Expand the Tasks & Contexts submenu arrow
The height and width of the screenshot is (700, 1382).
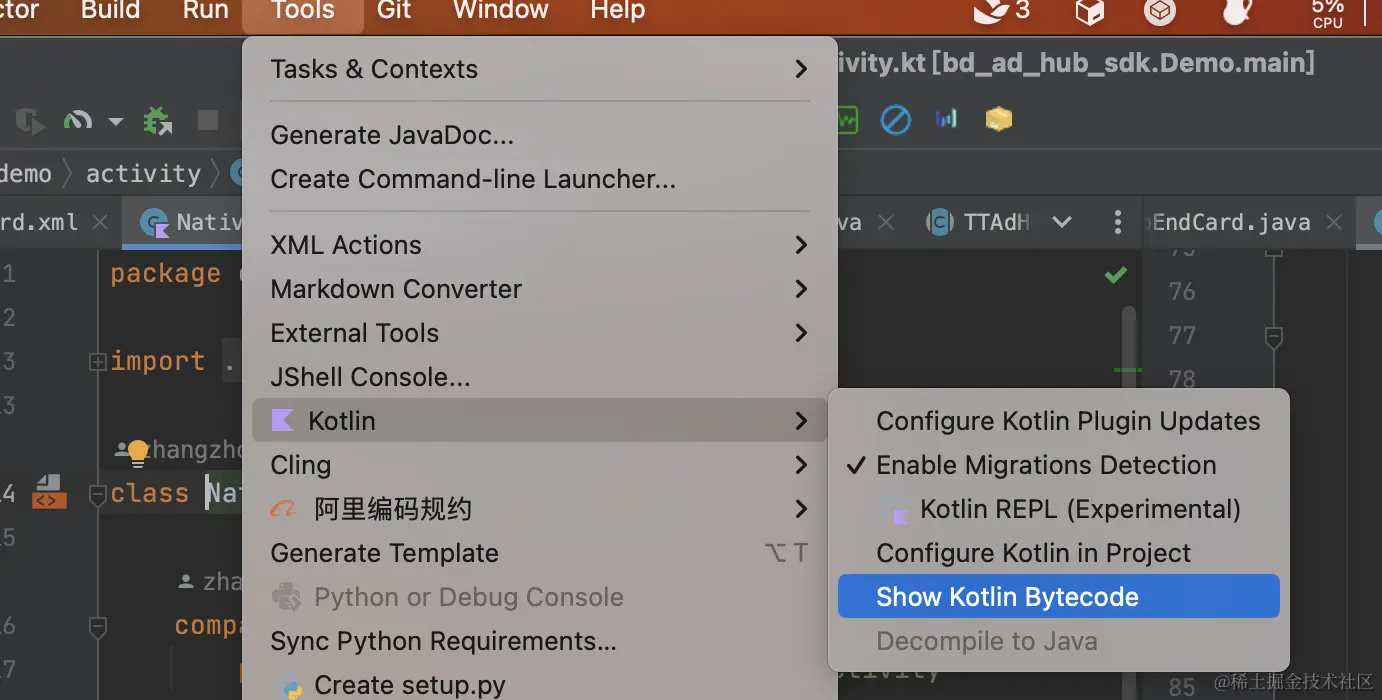801,69
